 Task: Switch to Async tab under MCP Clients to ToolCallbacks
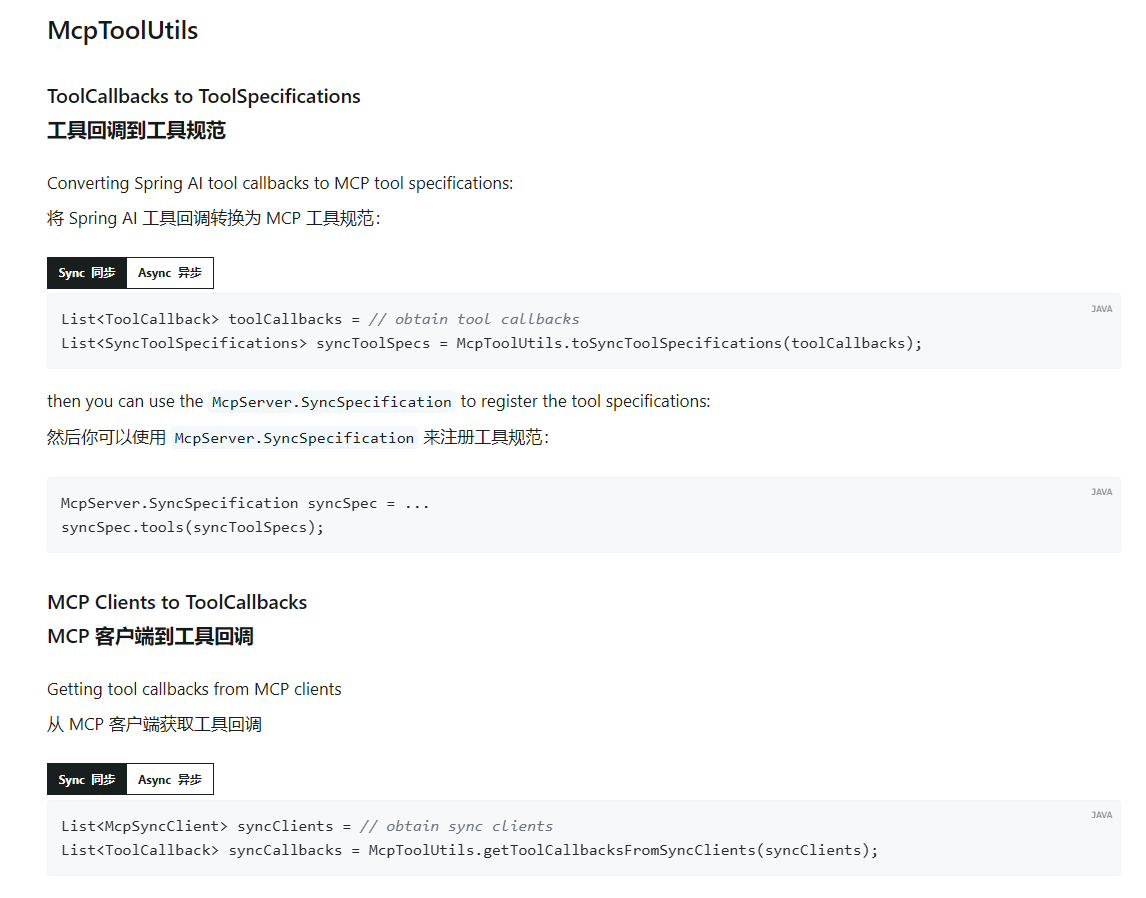click(170, 779)
